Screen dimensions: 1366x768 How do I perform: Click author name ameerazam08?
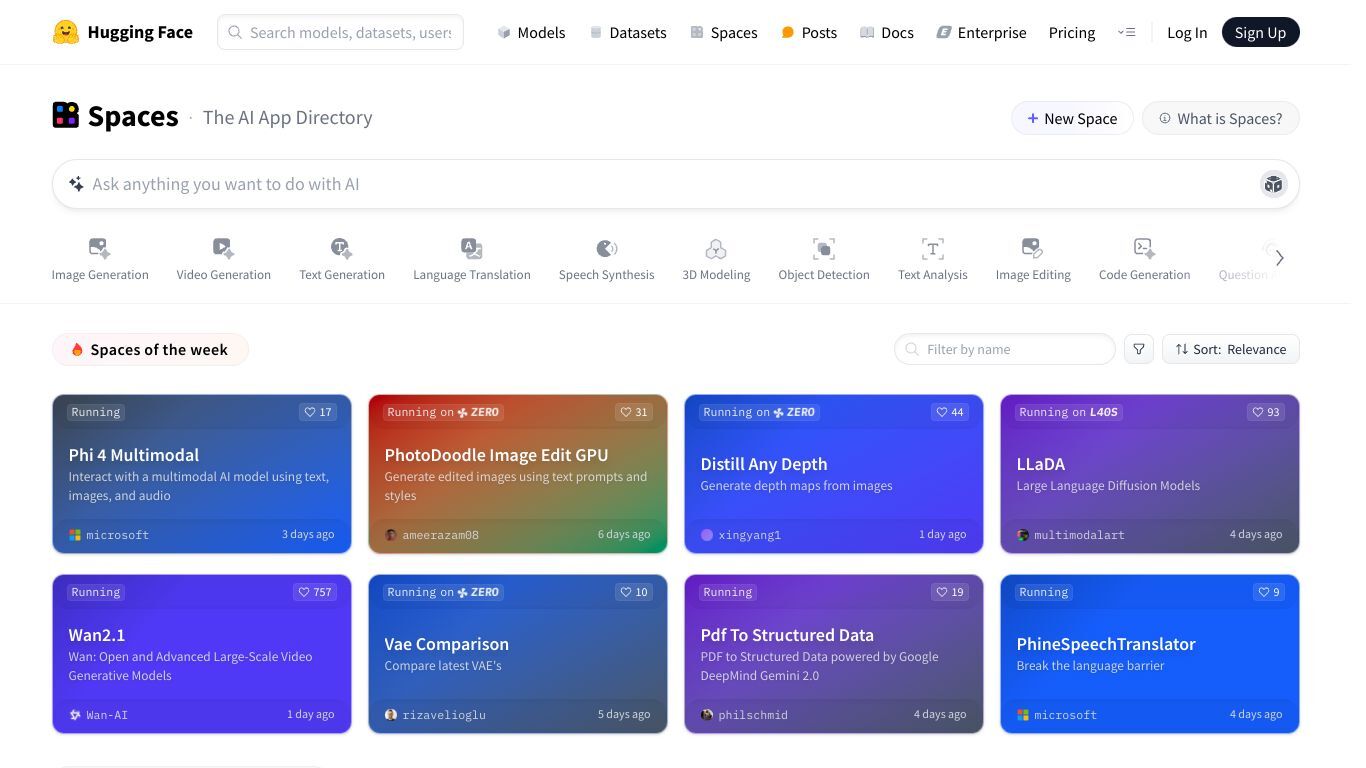pos(440,535)
